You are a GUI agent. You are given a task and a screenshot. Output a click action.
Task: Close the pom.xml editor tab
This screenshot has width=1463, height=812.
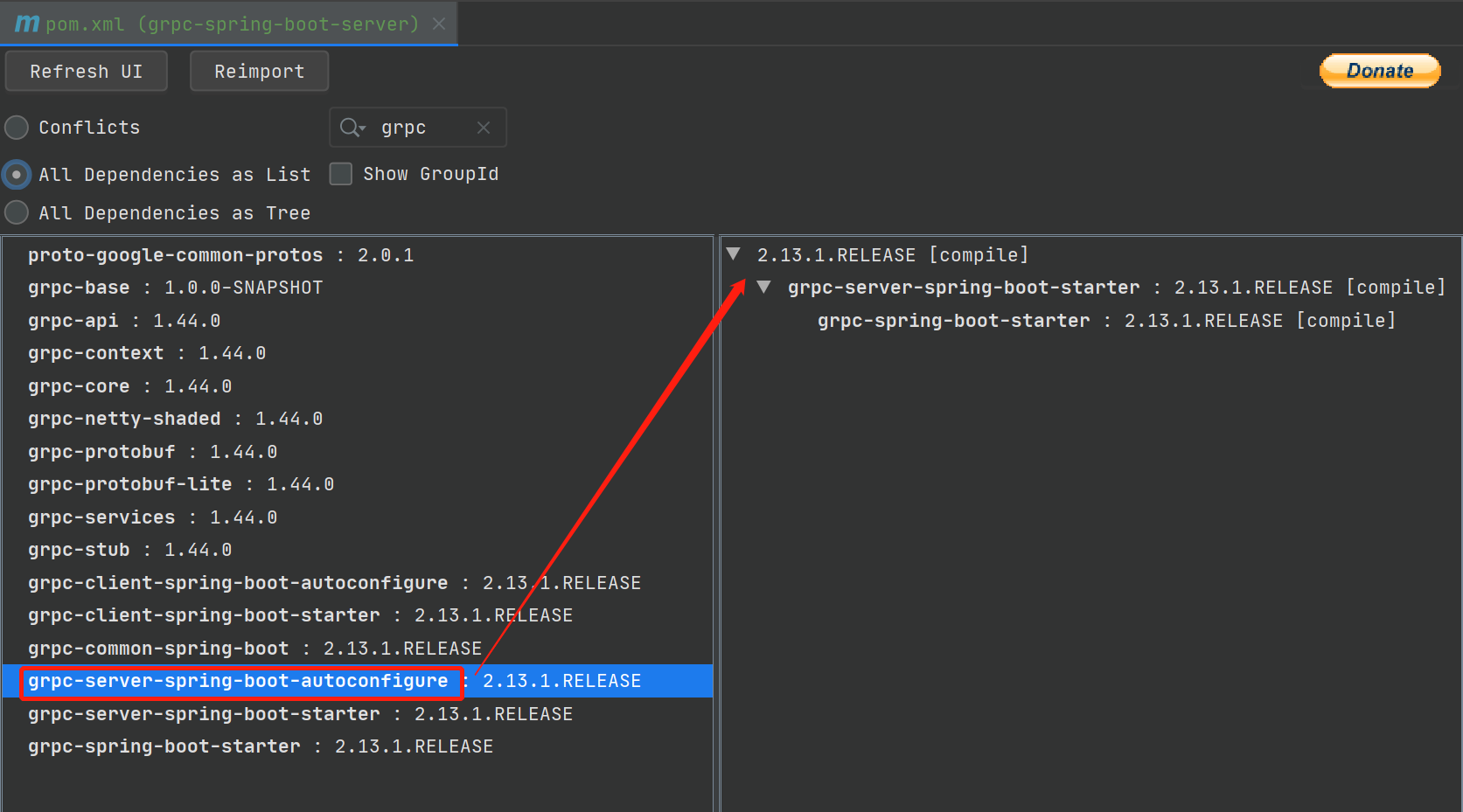click(439, 24)
